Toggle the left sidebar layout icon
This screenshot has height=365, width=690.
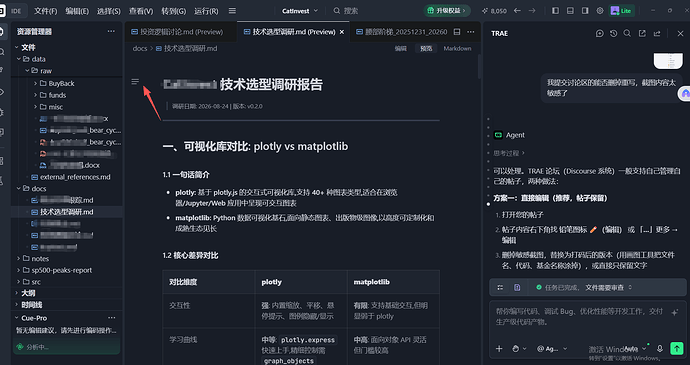pyautogui.click(x=555, y=11)
